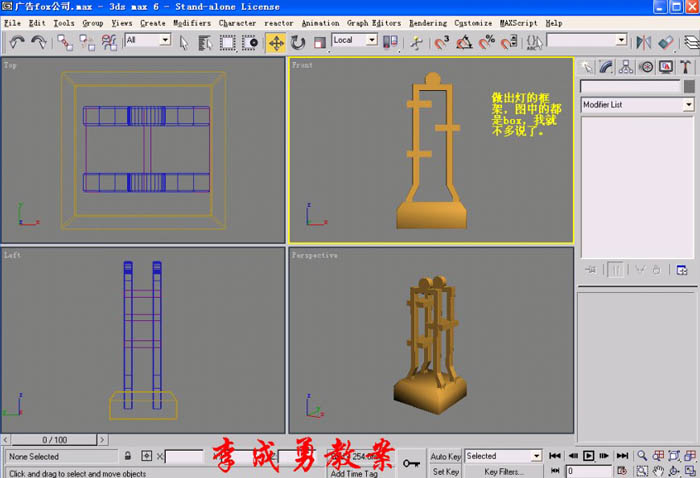Activate the Select and Move tool
Image resolution: width=700 pixels, height=478 pixels.
coord(276,43)
